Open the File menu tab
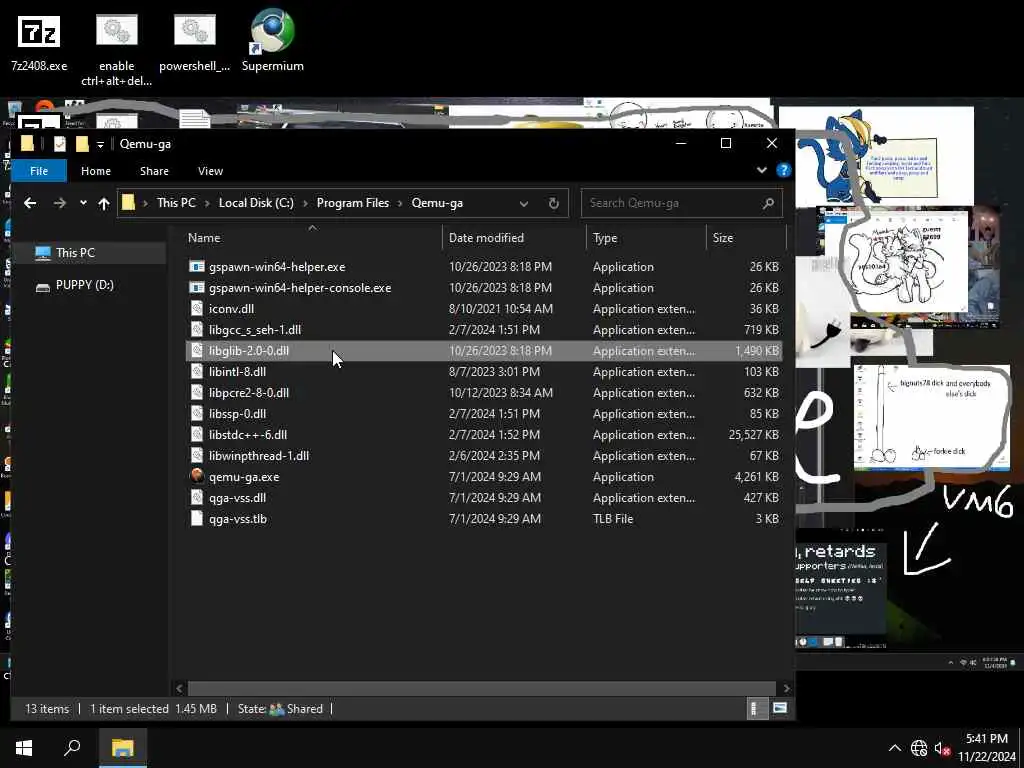Screen dimensions: 1024x768 coord(39,171)
